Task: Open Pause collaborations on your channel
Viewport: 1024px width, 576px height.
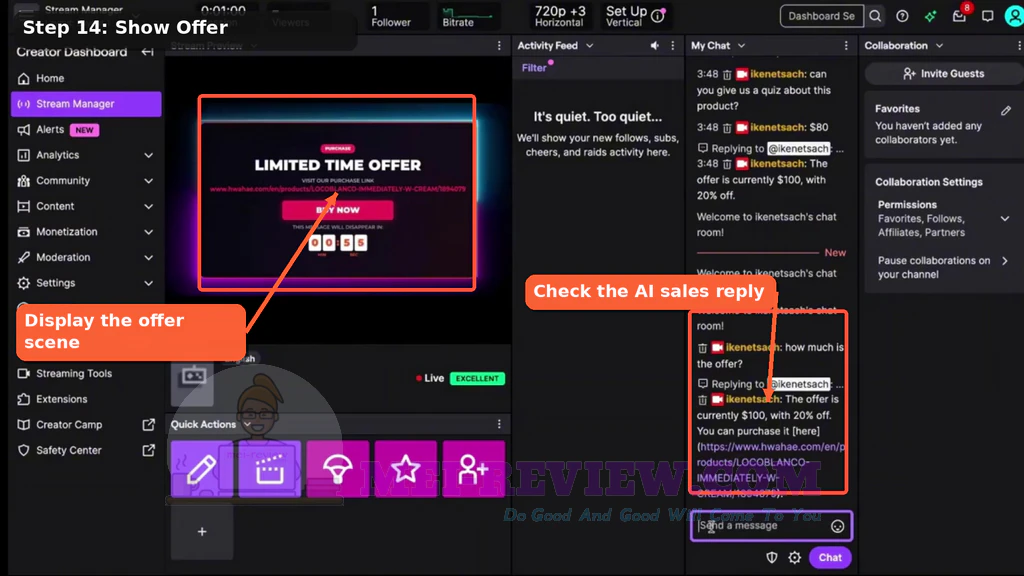Action: [x=942, y=267]
